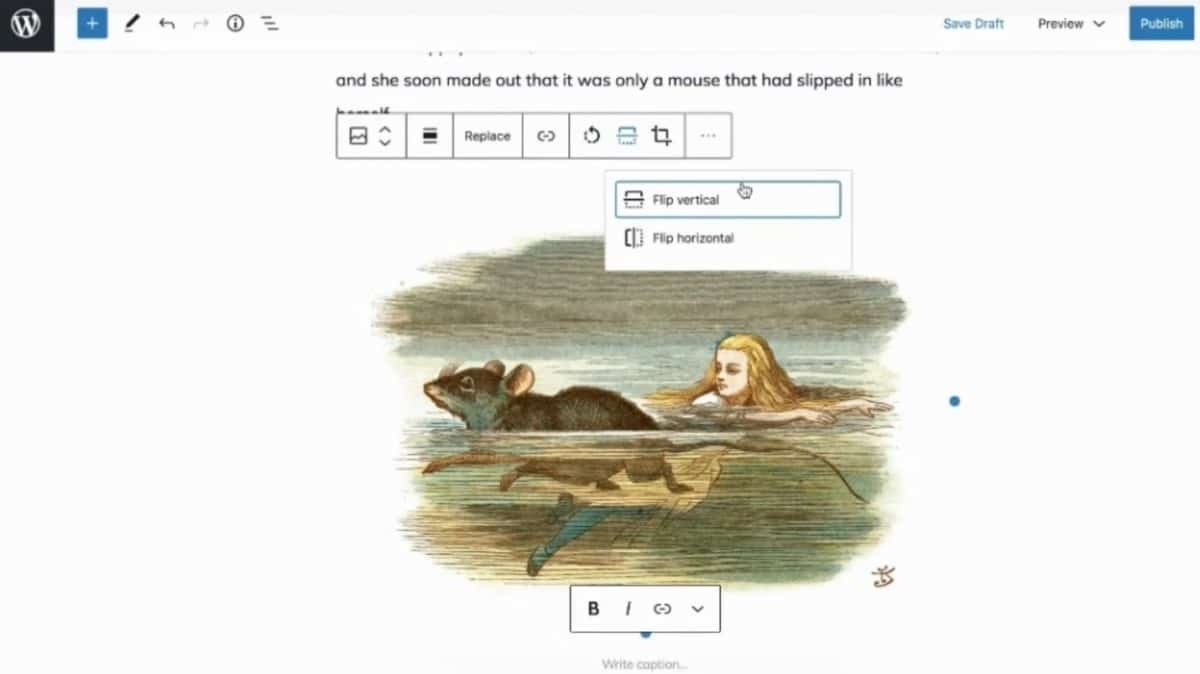Move the image block up
The image size is (1200, 674).
pyautogui.click(x=385, y=129)
